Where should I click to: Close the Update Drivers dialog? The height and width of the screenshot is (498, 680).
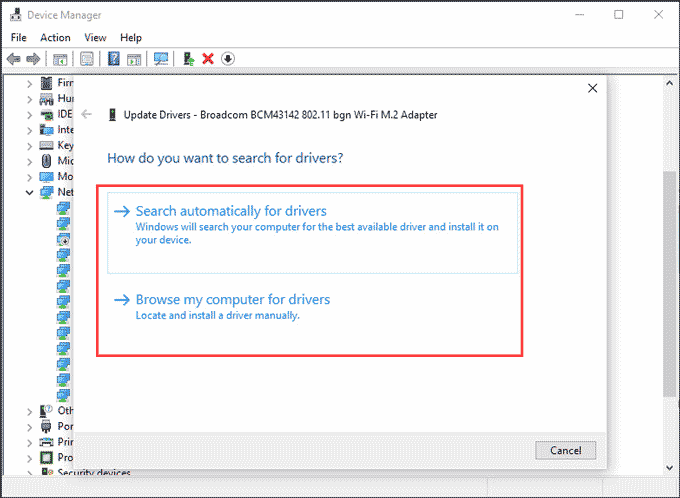click(x=592, y=88)
